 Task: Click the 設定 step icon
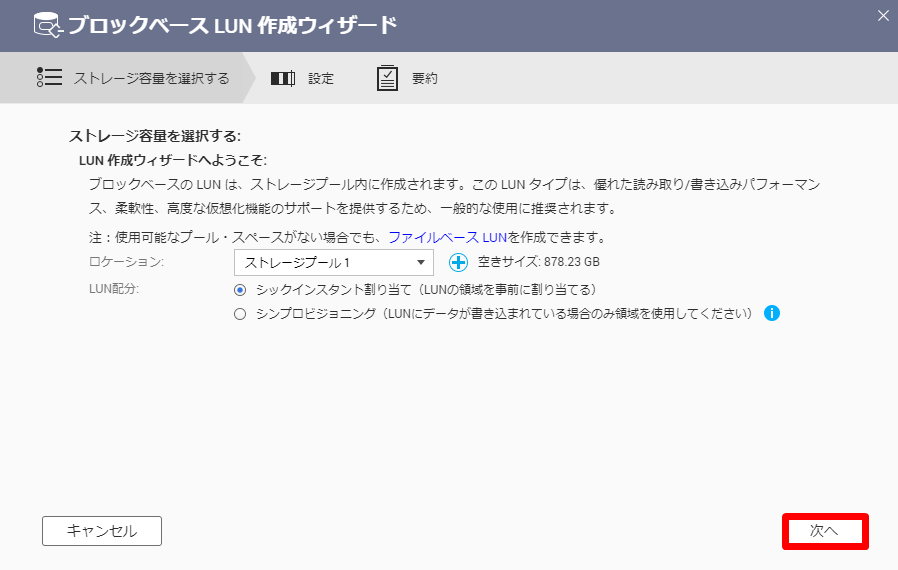(283, 78)
